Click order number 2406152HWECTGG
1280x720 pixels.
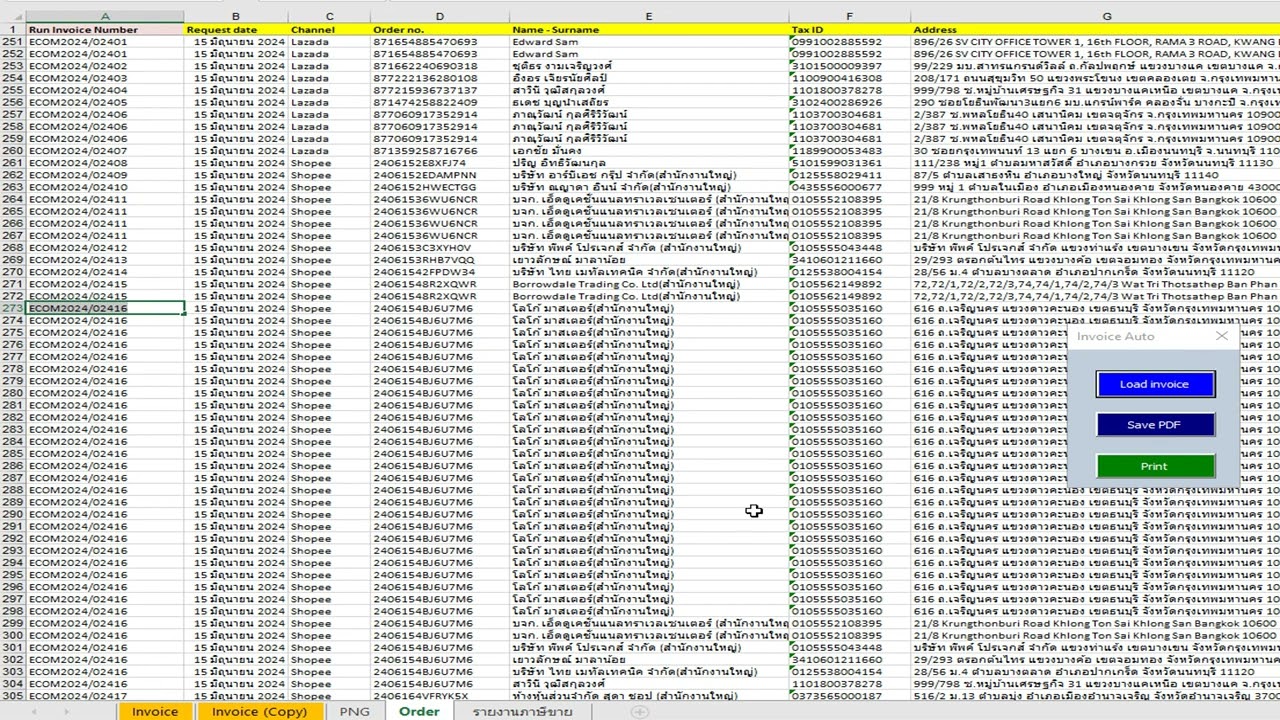pyautogui.click(x=440, y=187)
